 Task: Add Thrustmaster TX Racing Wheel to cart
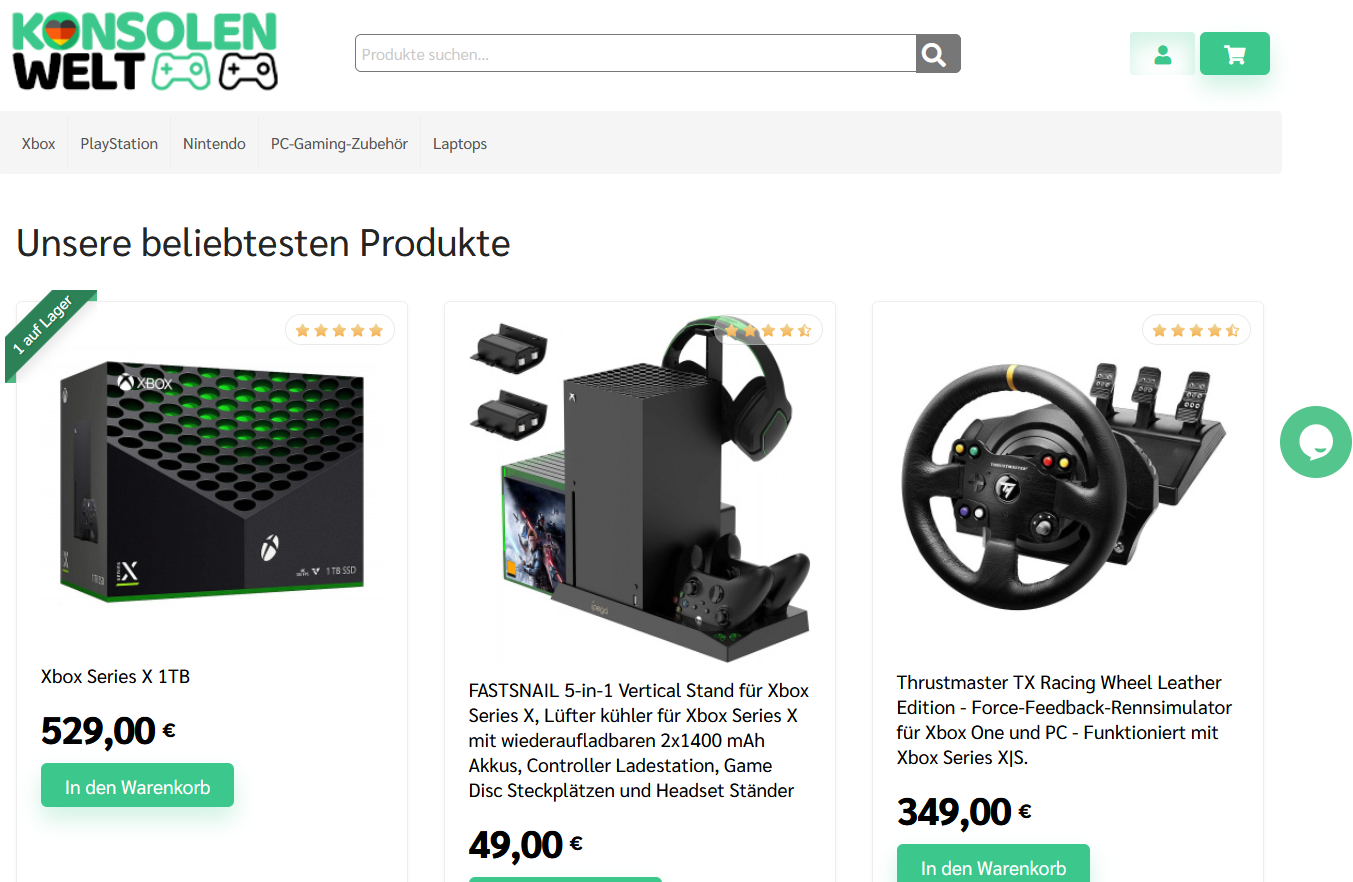[993, 864]
